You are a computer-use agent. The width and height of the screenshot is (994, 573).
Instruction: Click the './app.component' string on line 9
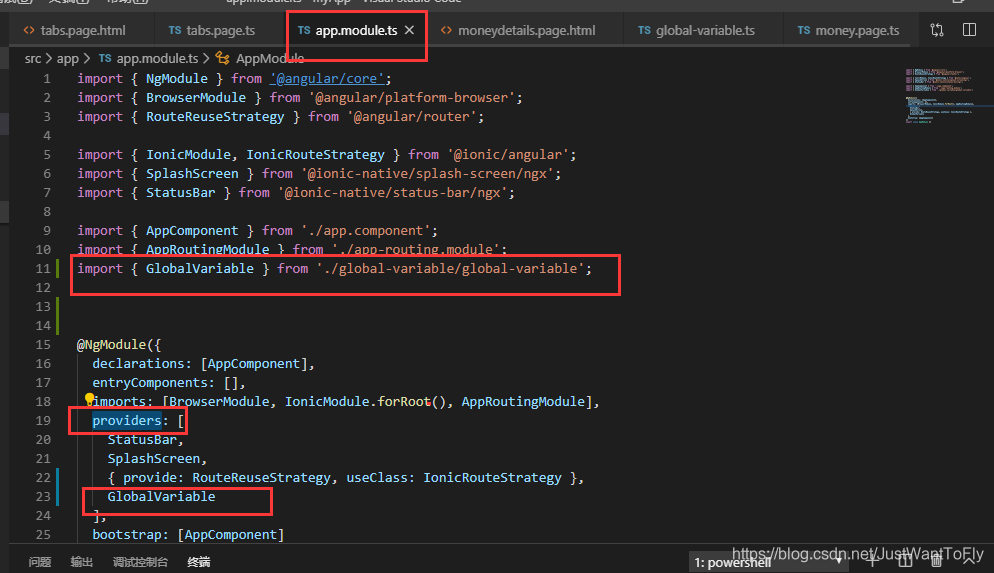coord(366,231)
